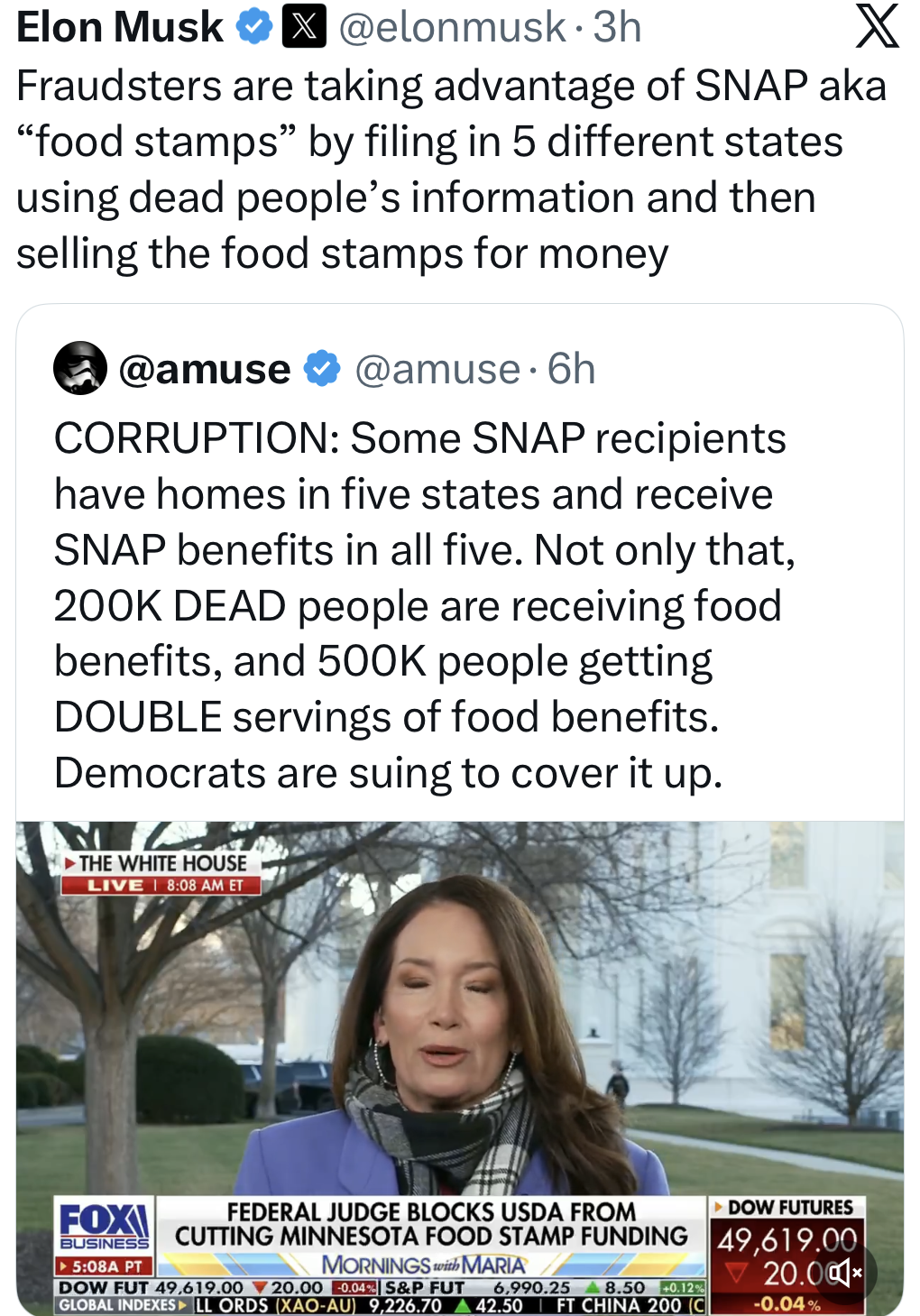Open the @amuse stormtrooper profile avatar
Screen dimensions: 920x1316
click(x=80, y=368)
